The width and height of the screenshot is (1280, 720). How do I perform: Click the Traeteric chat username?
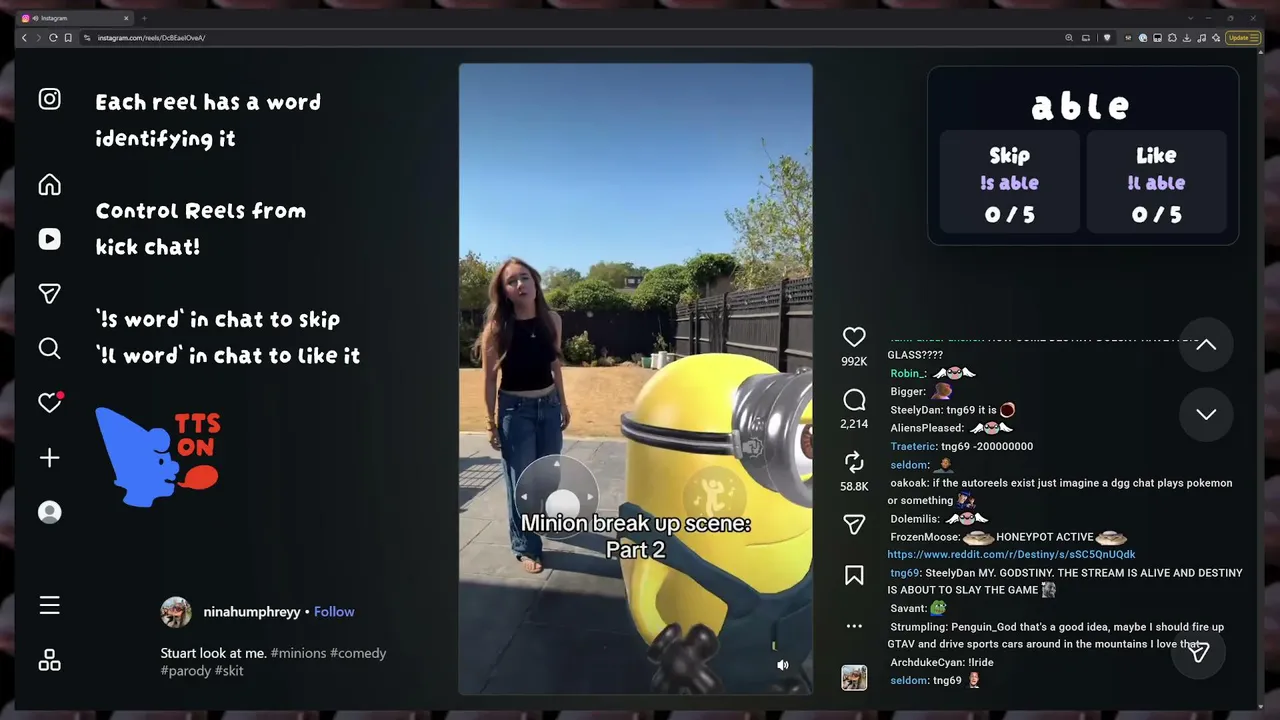click(914, 446)
